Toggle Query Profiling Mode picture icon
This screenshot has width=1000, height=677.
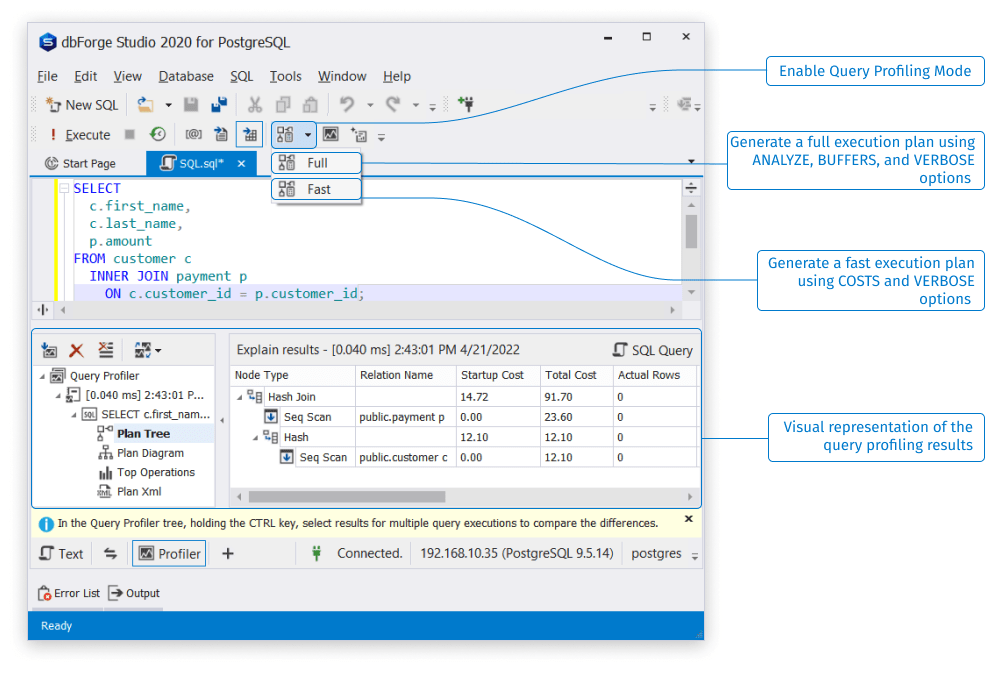click(x=330, y=135)
